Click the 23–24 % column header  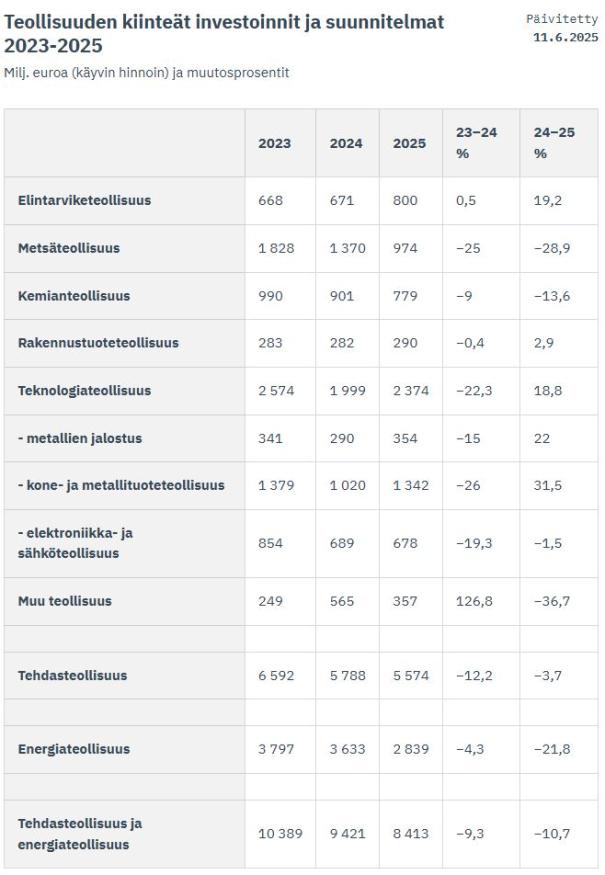coord(476,143)
